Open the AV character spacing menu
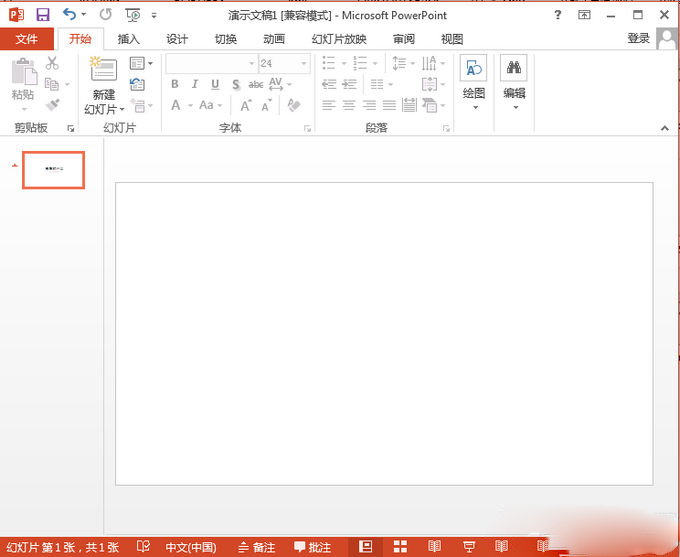This screenshot has width=680, height=557. (x=280, y=84)
